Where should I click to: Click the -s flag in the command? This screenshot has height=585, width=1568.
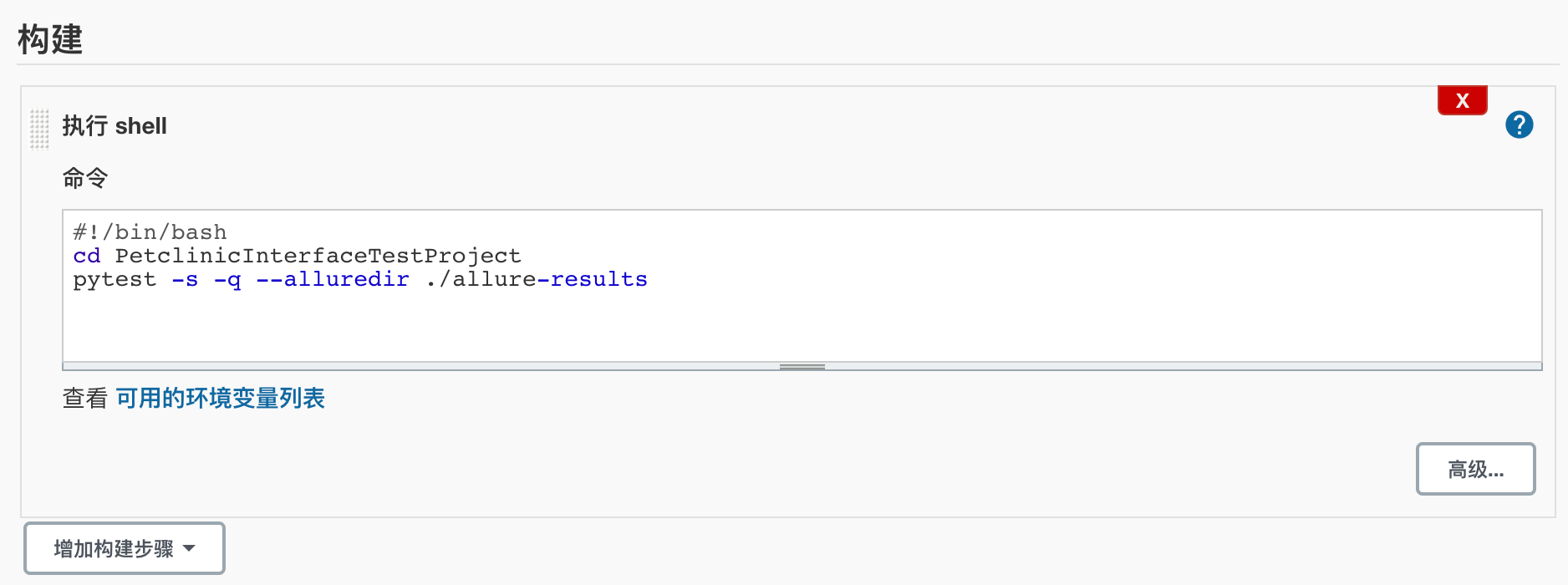click(185, 279)
